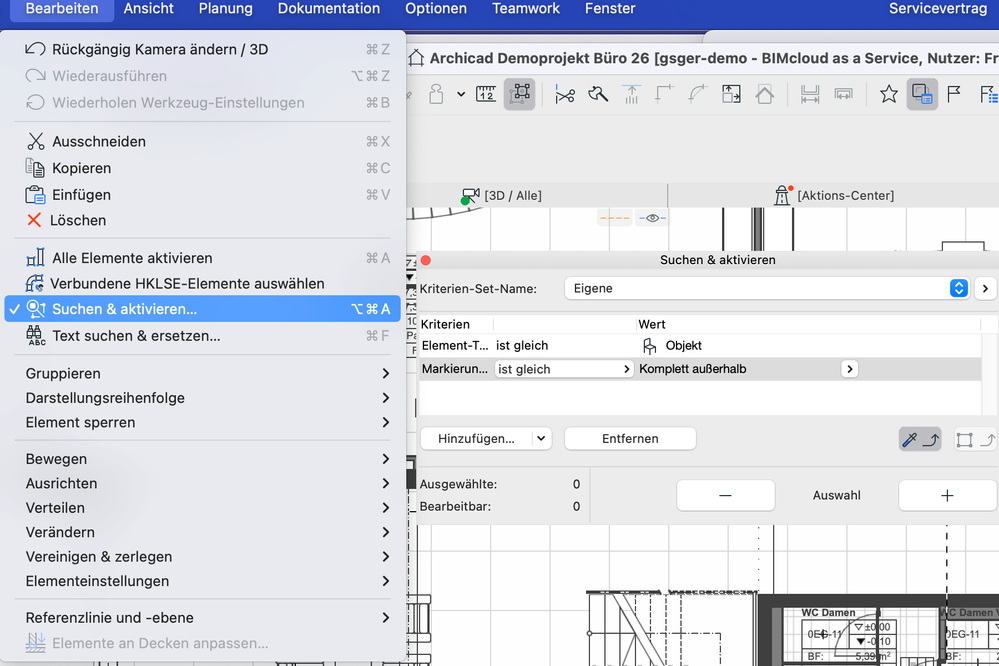Click Servicevertrag in the menu bar

pos(937,9)
